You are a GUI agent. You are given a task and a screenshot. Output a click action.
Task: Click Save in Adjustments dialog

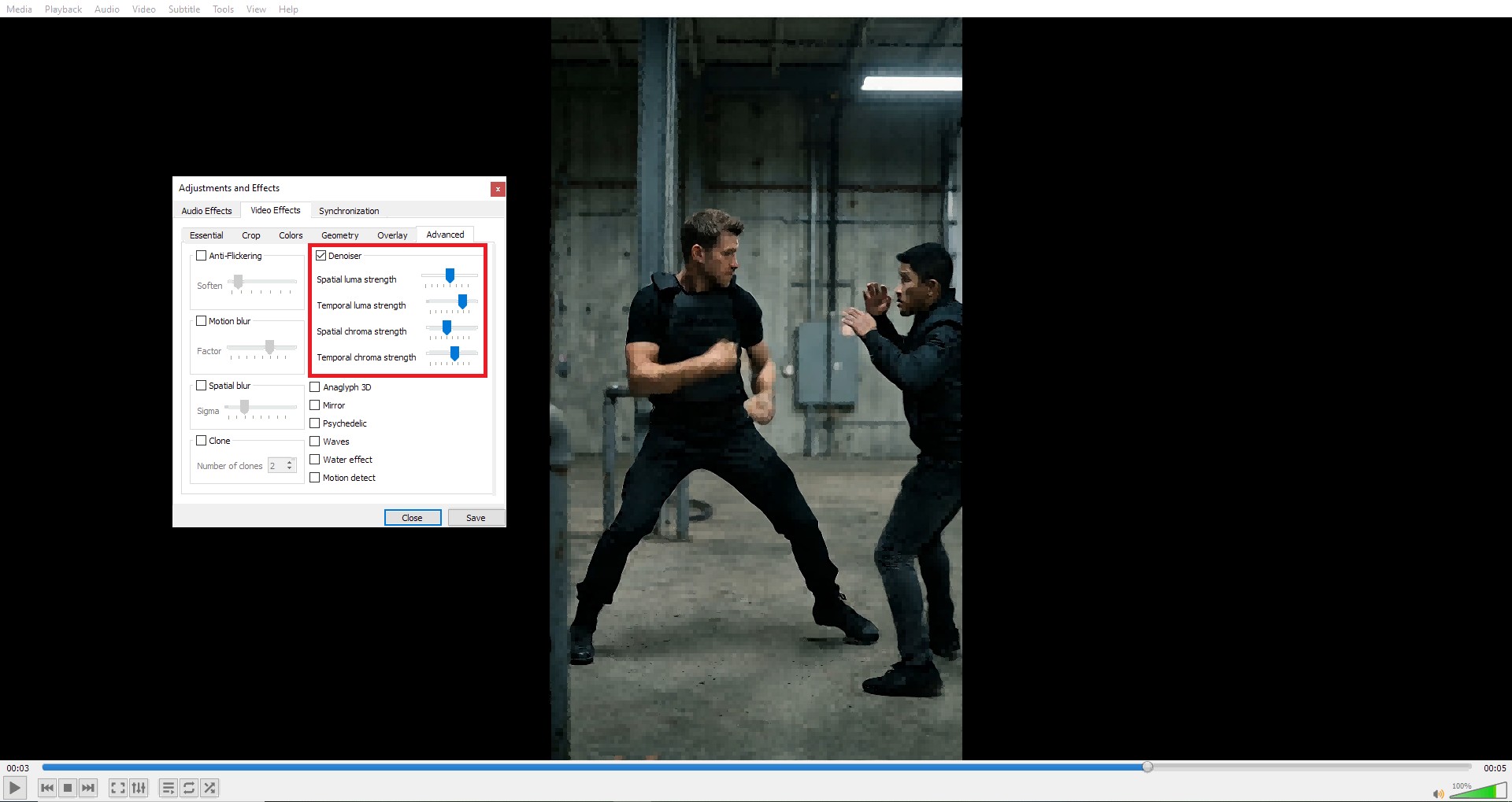tap(476, 518)
